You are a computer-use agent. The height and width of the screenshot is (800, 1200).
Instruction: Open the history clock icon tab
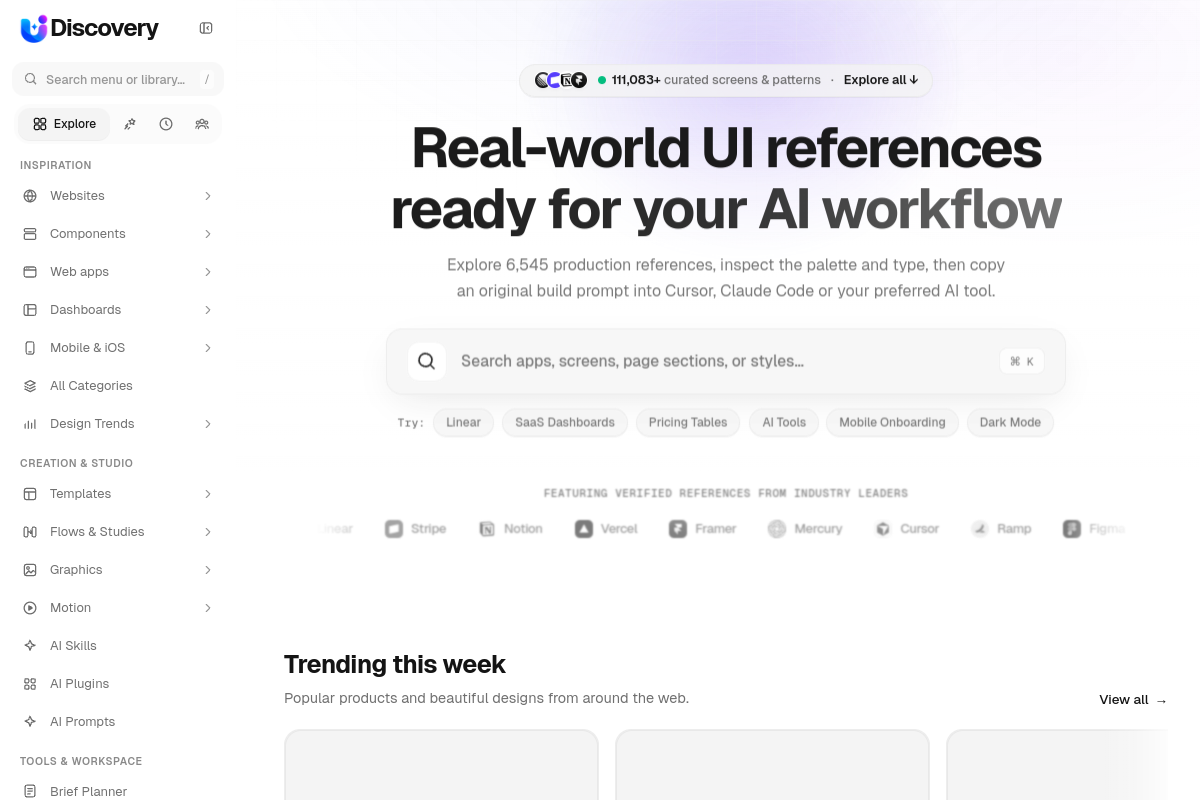166,124
